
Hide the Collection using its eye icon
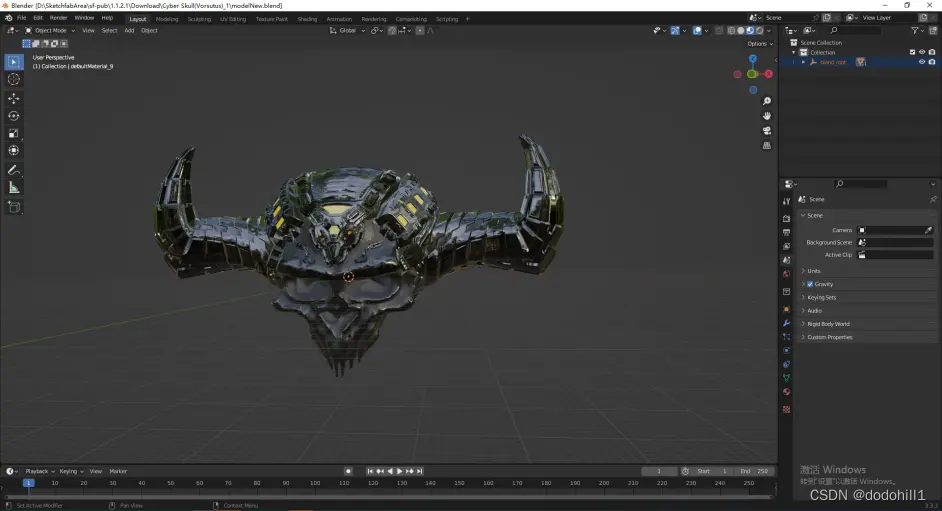click(921, 52)
